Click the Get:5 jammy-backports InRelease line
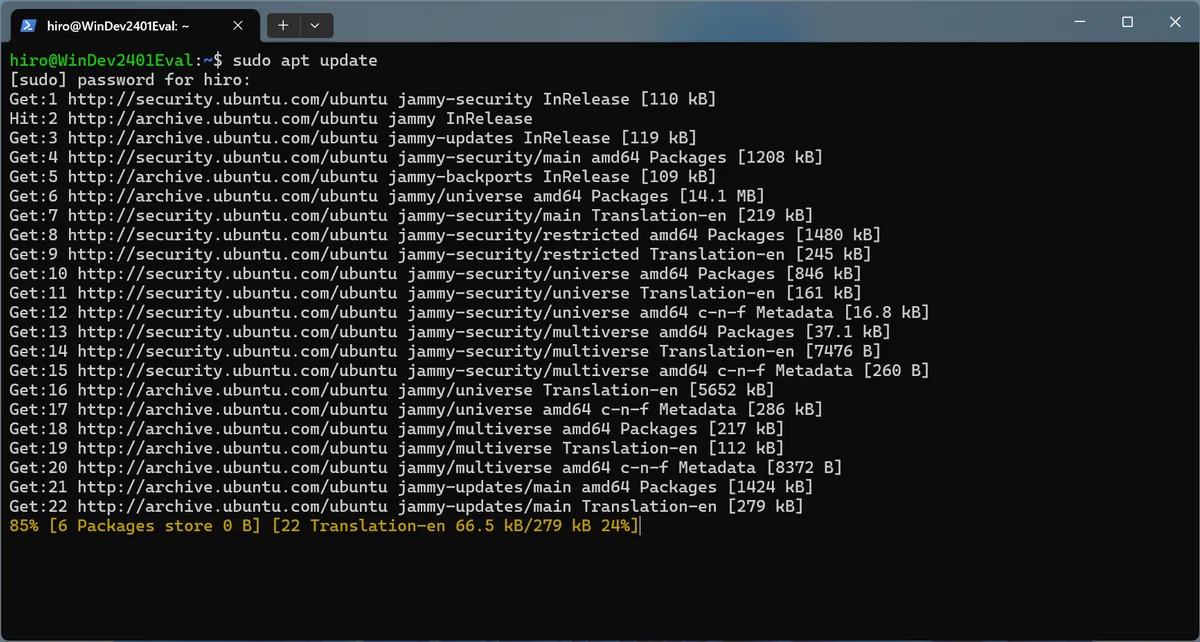This screenshot has width=1200, height=642. [363, 177]
